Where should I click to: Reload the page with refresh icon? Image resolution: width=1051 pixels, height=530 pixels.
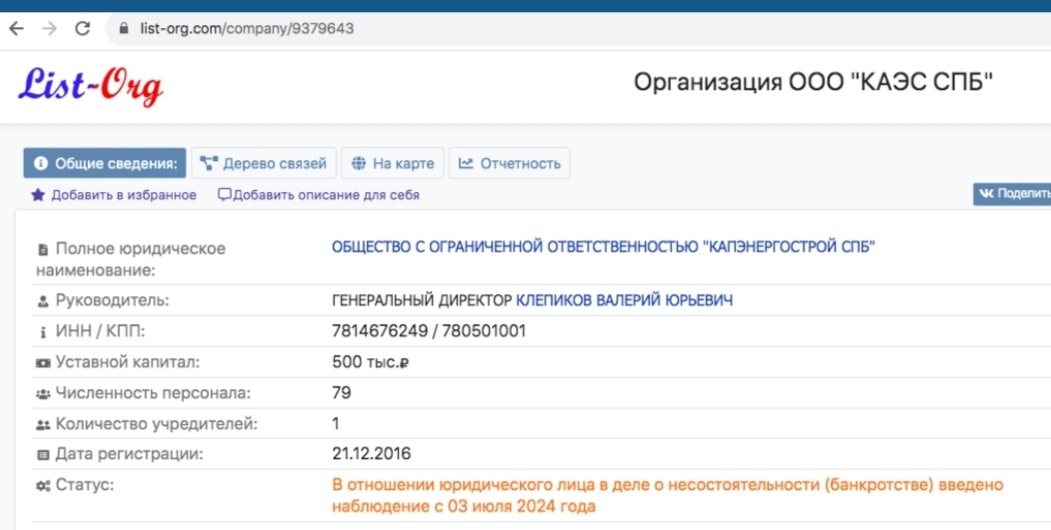[x=83, y=28]
